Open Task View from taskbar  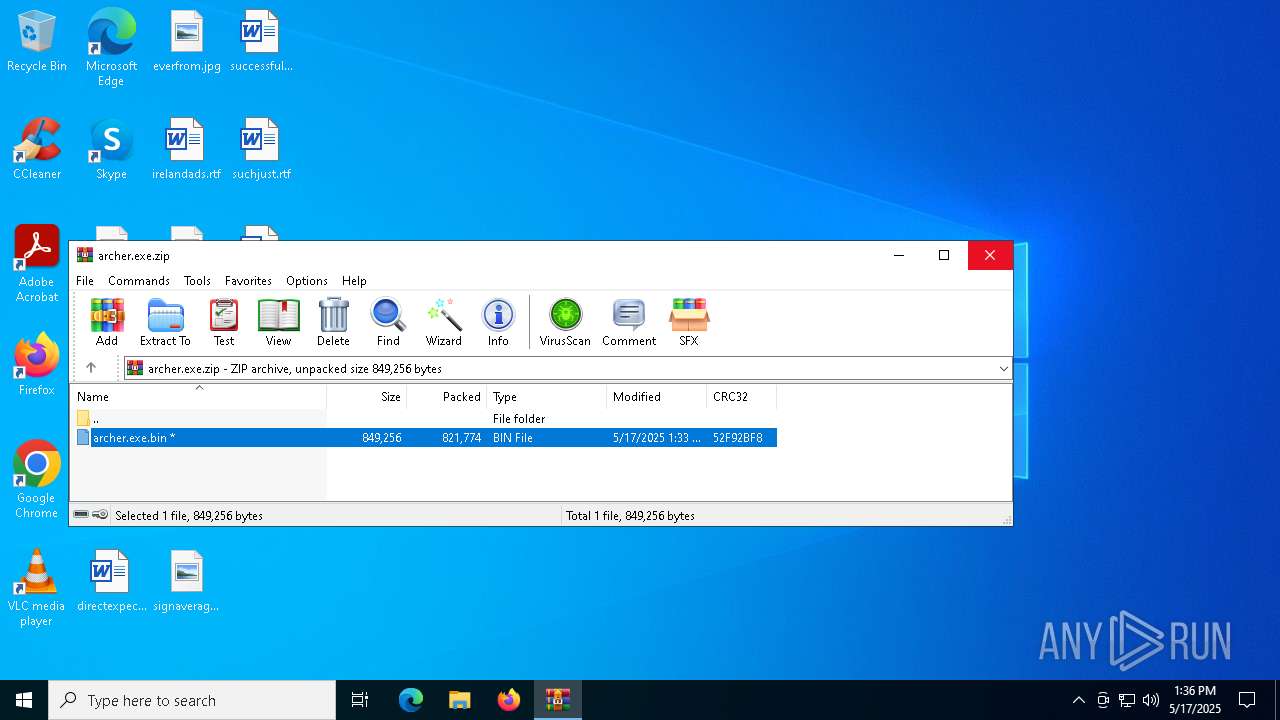(x=360, y=700)
